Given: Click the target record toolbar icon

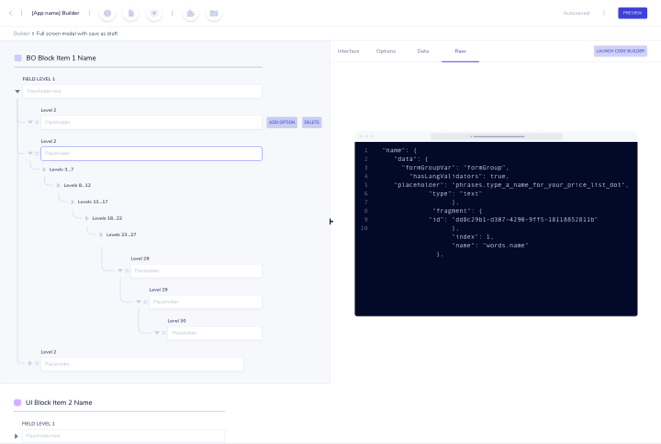Looking at the screenshot, I should click(154, 13).
